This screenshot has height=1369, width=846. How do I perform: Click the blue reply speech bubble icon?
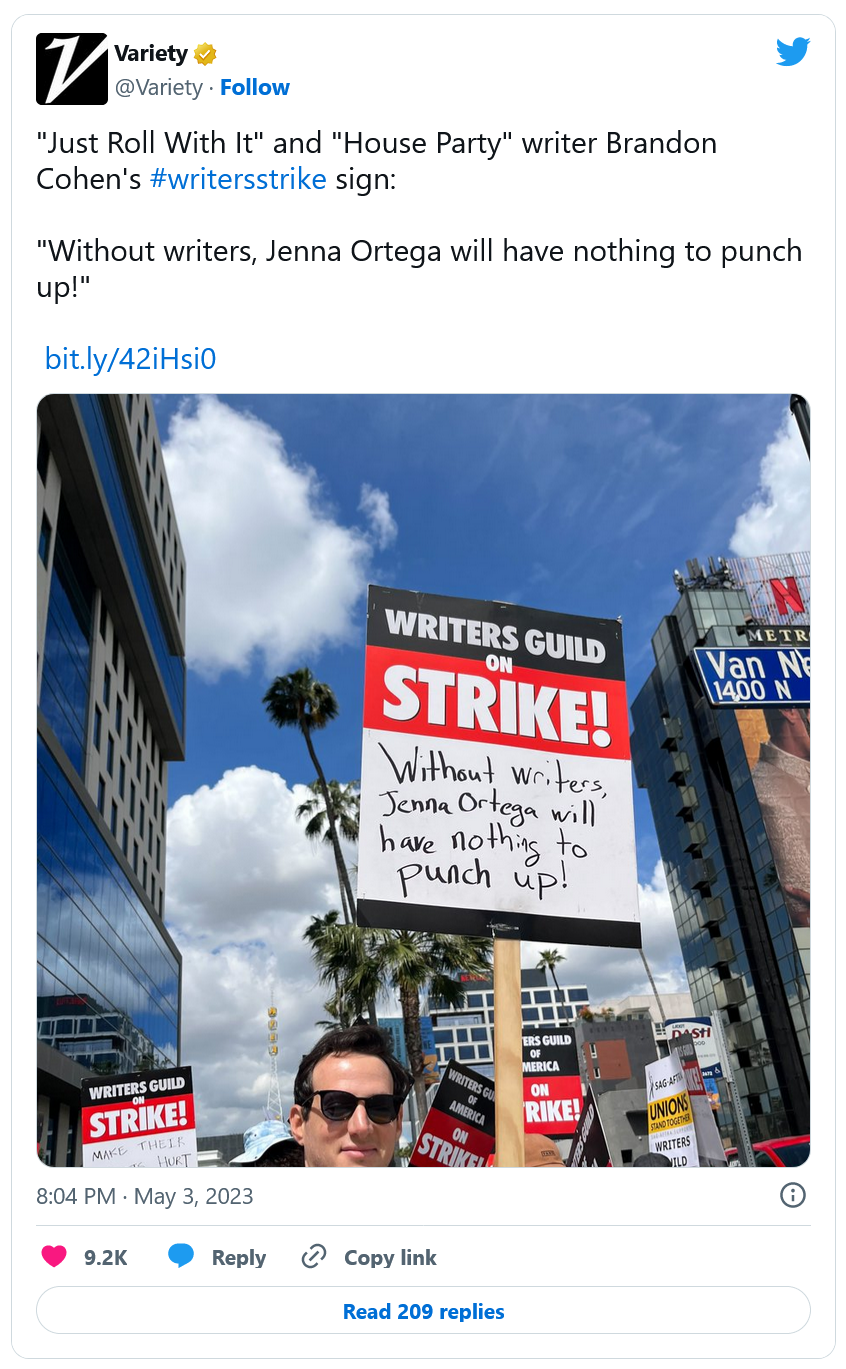click(181, 1257)
